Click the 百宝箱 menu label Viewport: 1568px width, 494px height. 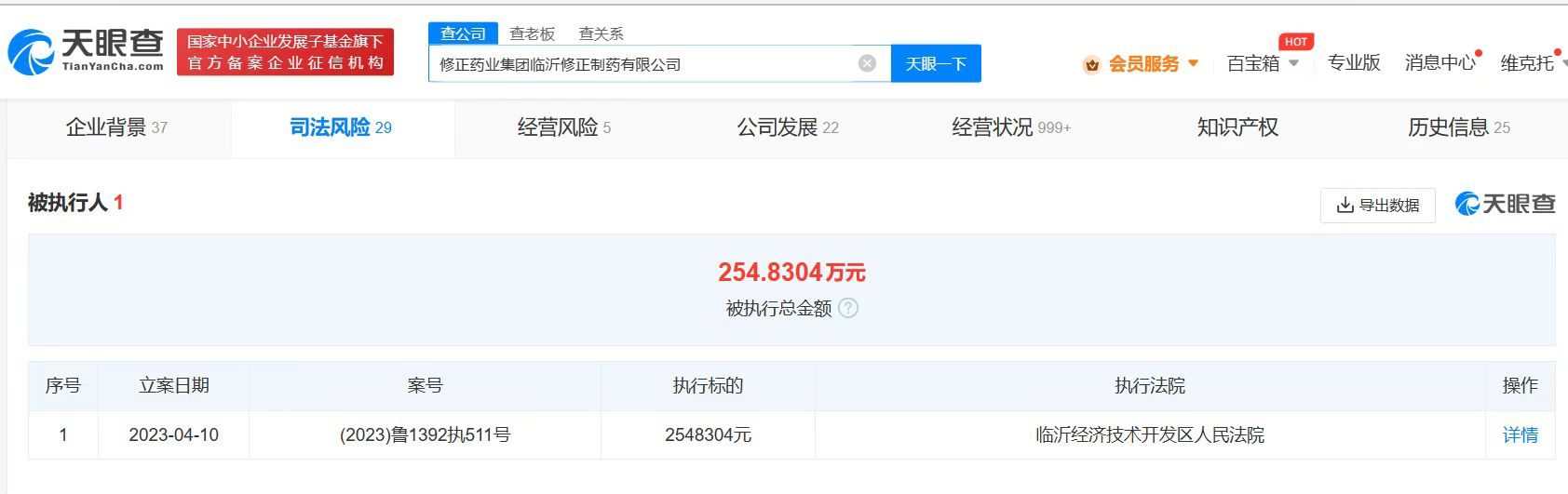click(1253, 63)
